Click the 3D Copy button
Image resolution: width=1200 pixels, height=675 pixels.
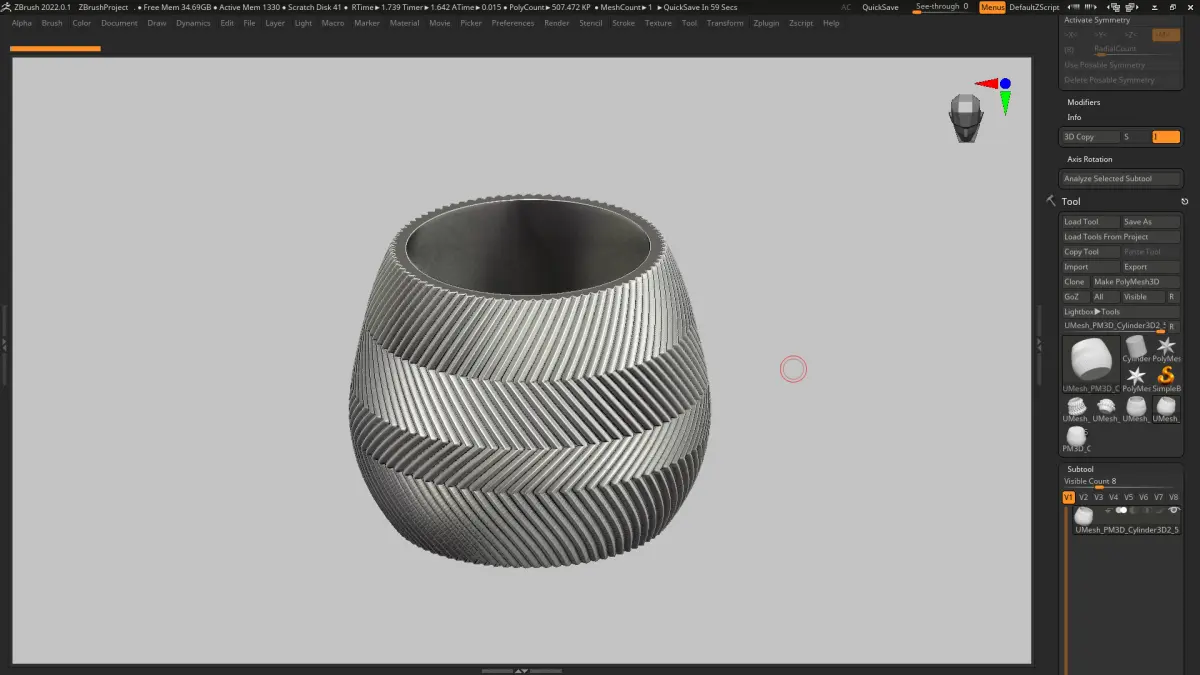click(x=1091, y=137)
